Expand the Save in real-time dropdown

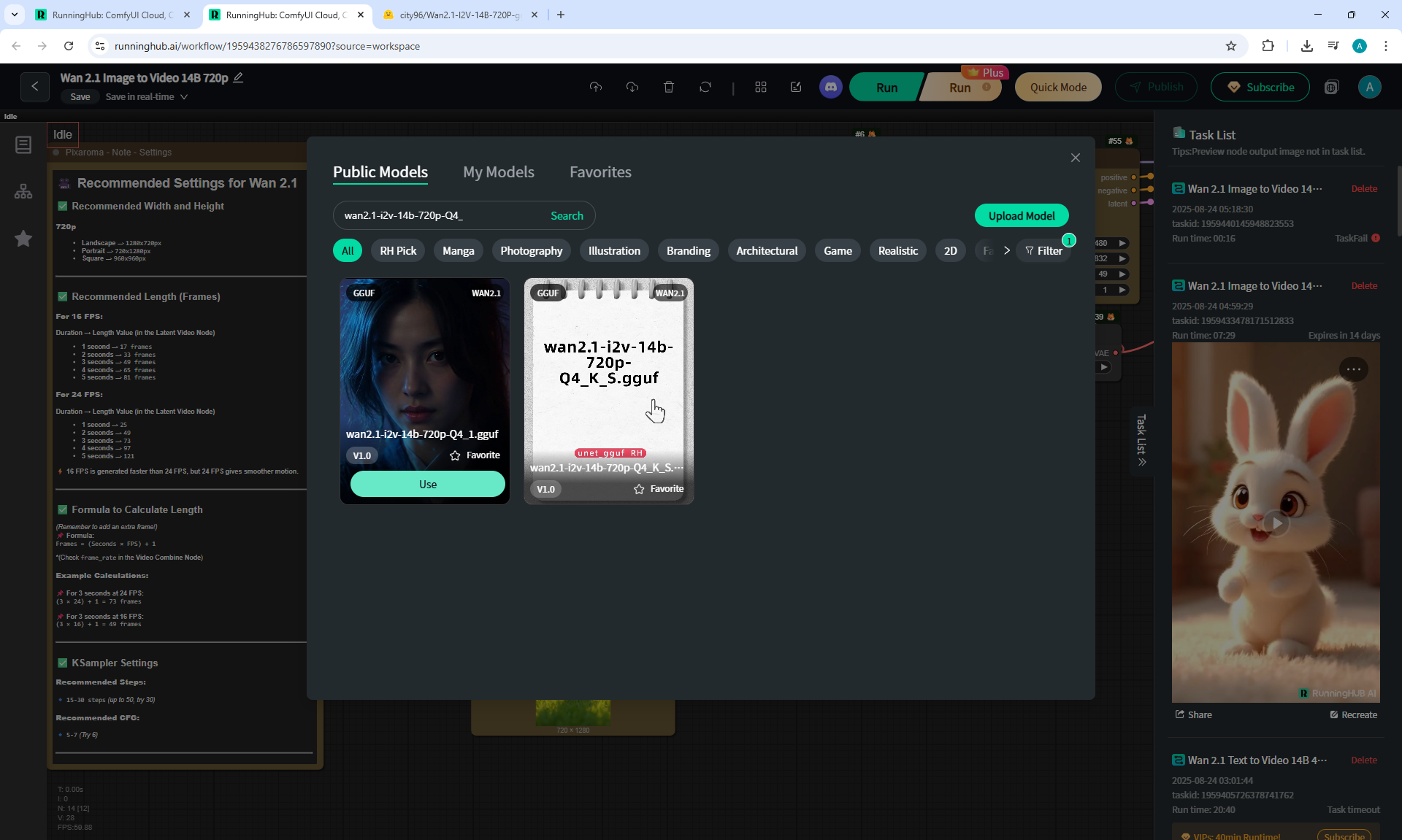(184, 97)
